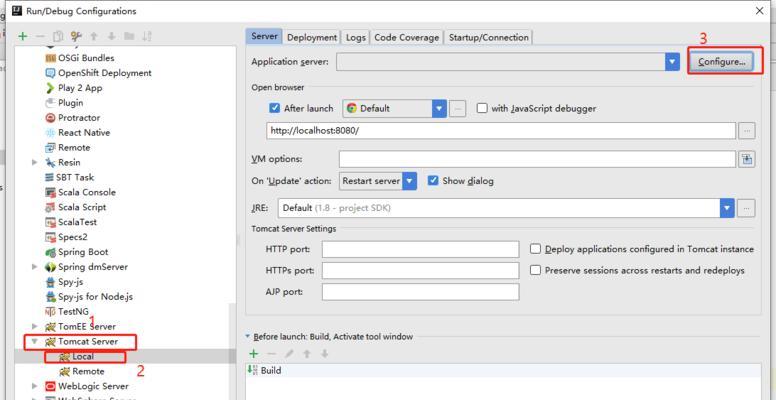Open the Code Coverage tab
The height and width of the screenshot is (400, 776).
pos(407,37)
